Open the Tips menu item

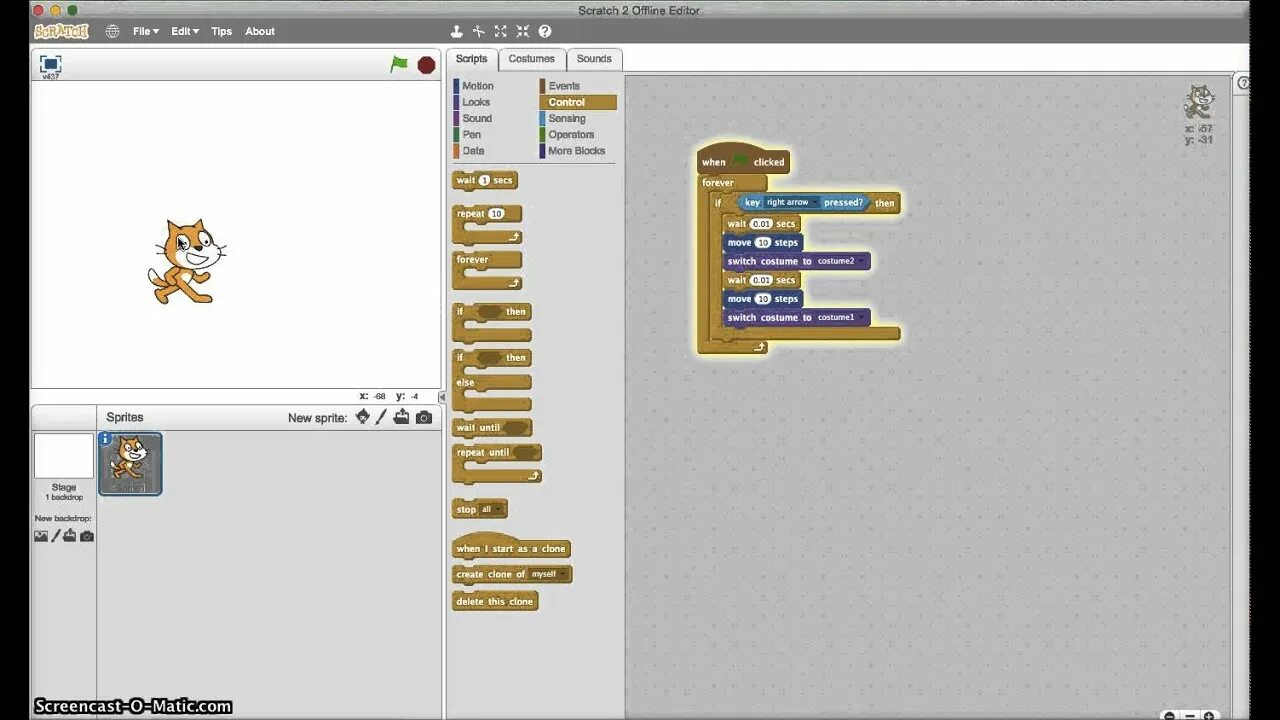point(222,31)
